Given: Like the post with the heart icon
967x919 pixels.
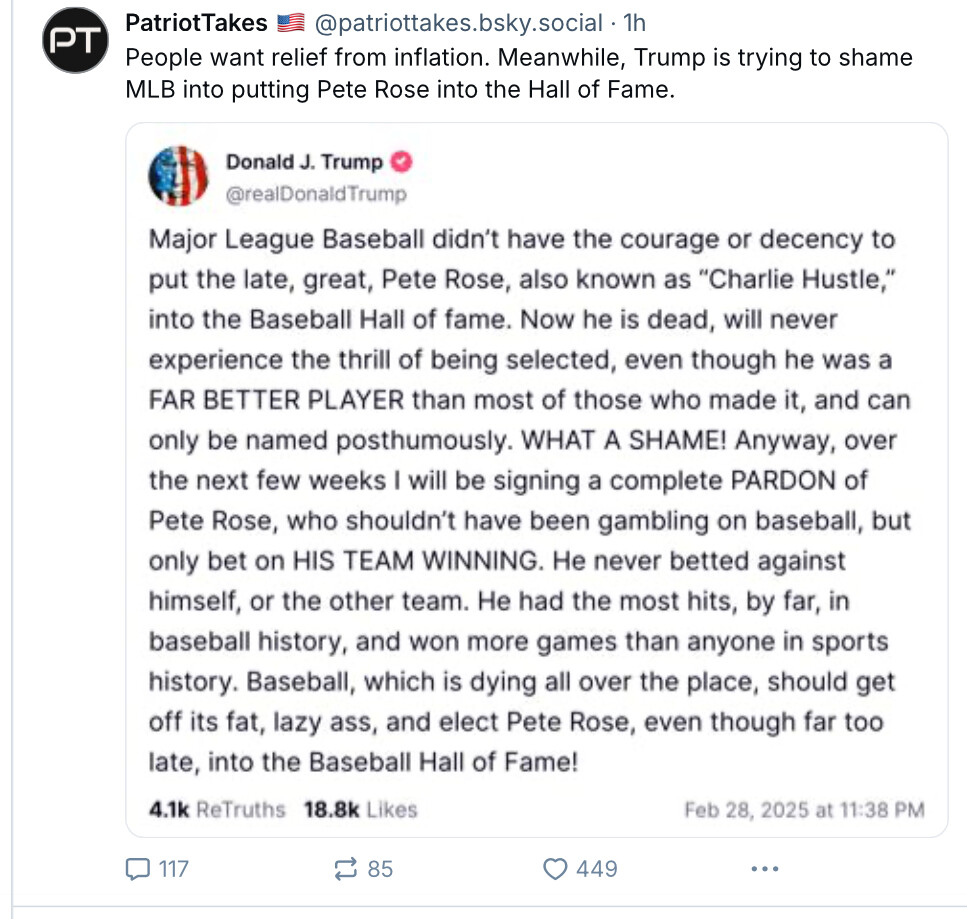Looking at the screenshot, I should pos(555,869).
